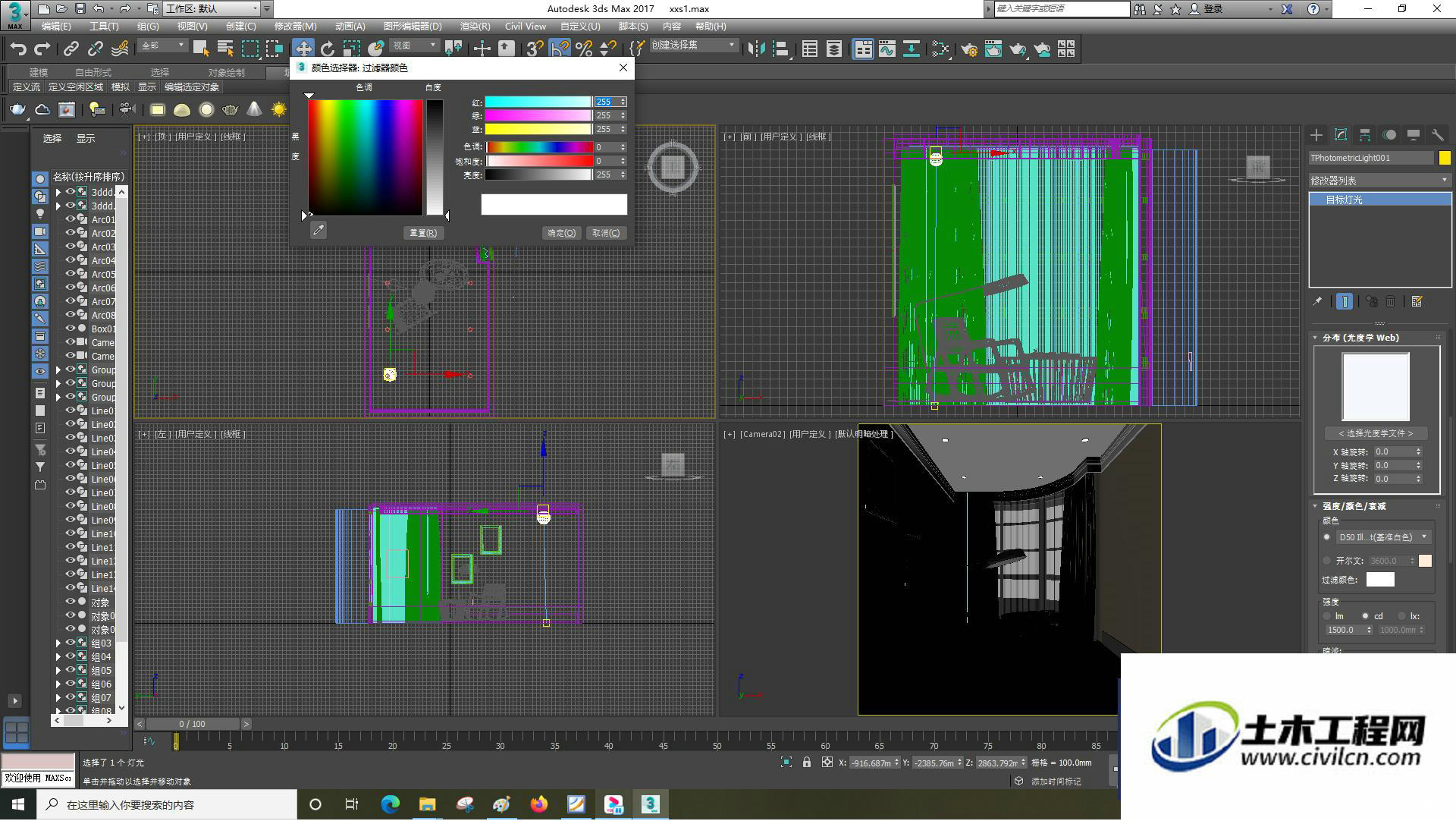Image resolution: width=1456 pixels, height=821 pixels.
Task: Select the 开尔文 Kelvin radio button
Action: point(1327,561)
